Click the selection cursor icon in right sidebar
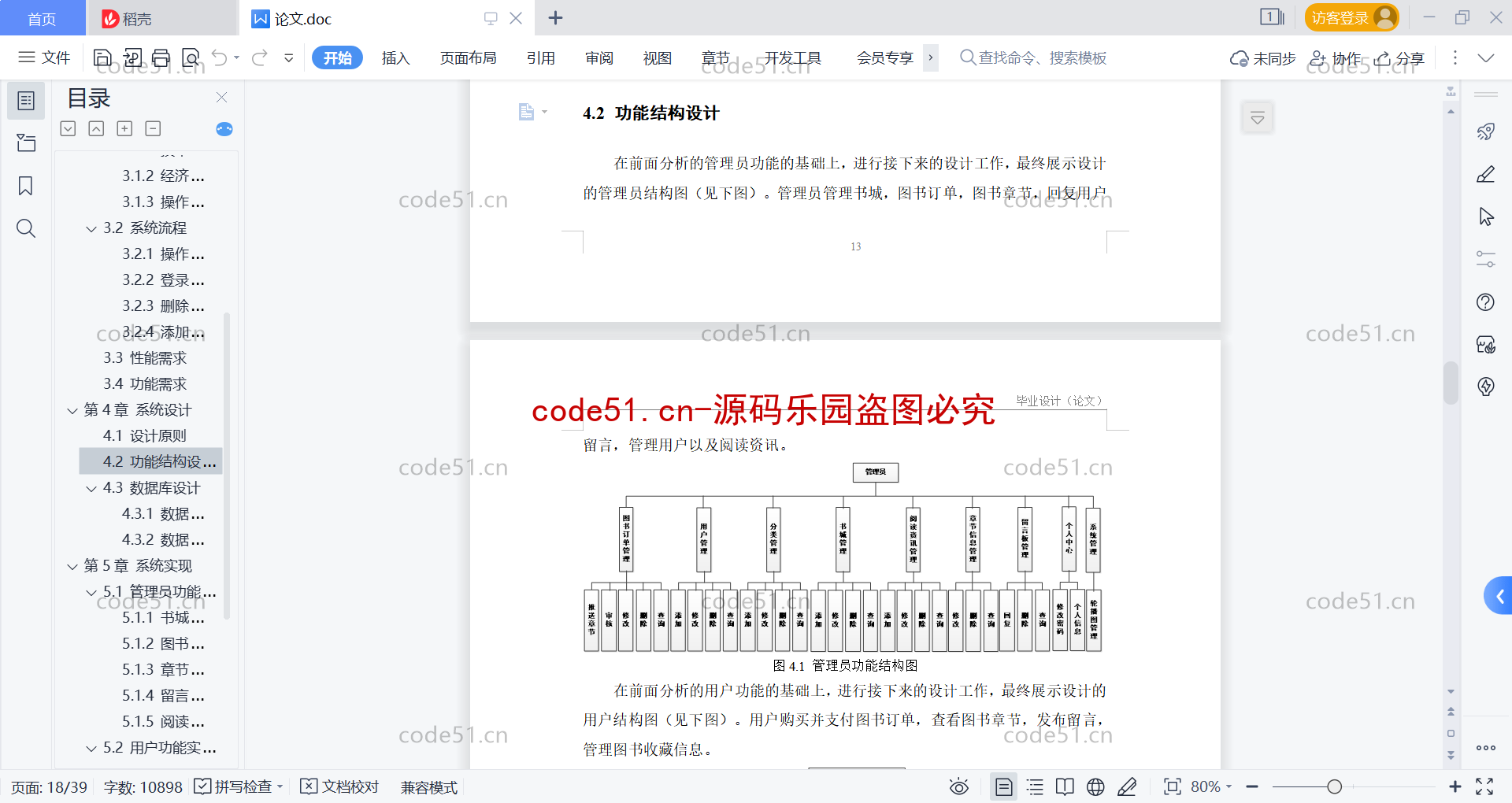Screen dimensions: 1512x803 1486,216
